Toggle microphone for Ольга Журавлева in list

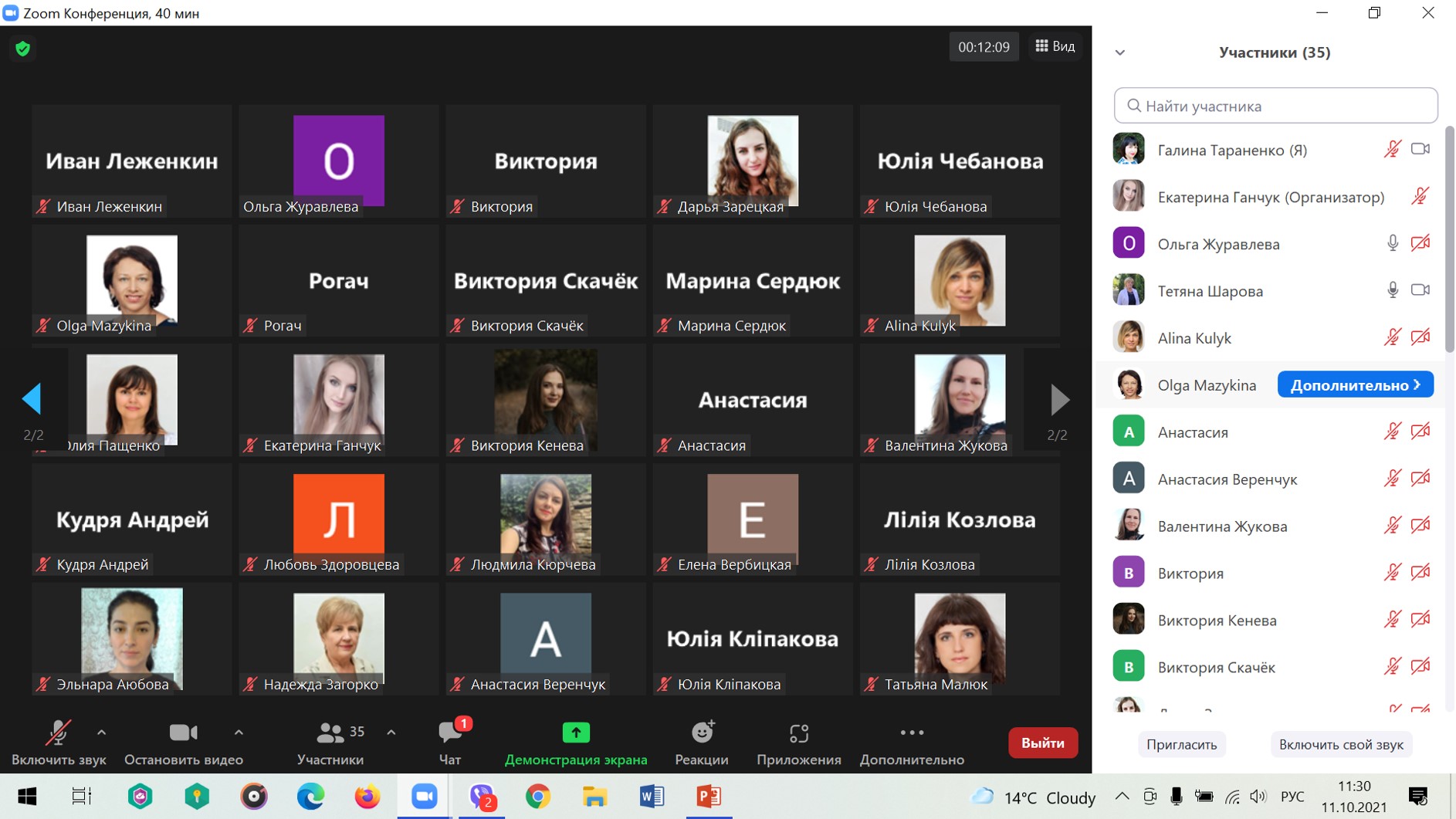(x=1392, y=244)
